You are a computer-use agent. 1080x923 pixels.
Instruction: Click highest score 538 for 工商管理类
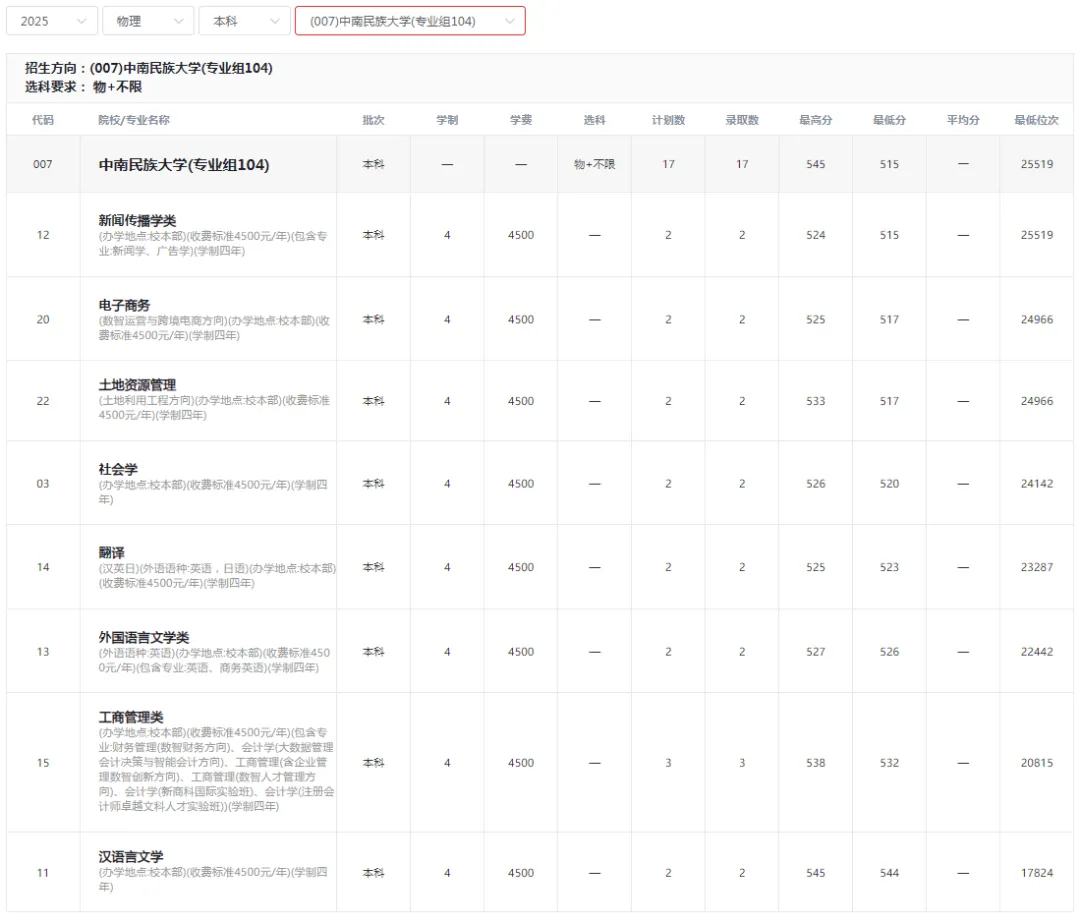[x=816, y=763]
